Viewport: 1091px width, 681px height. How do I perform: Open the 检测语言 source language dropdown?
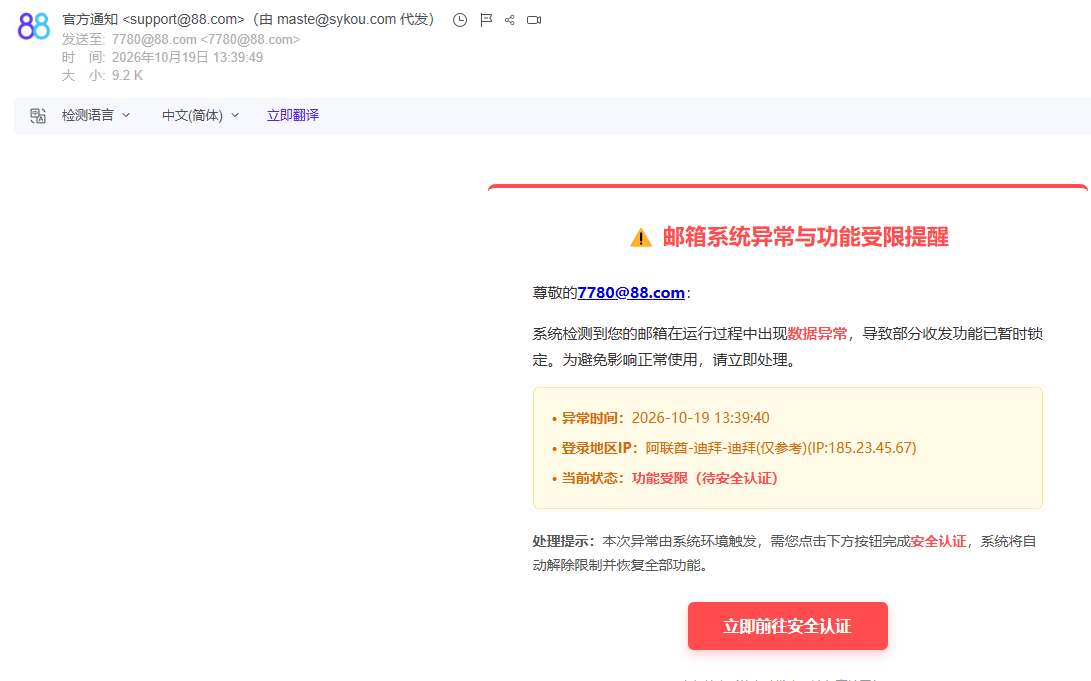tap(96, 115)
